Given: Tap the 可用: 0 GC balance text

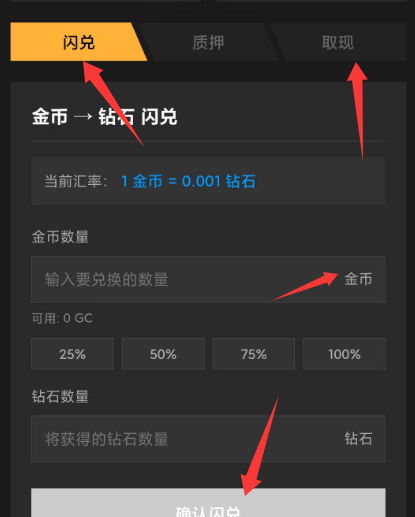Looking at the screenshot, I should click(62, 318).
